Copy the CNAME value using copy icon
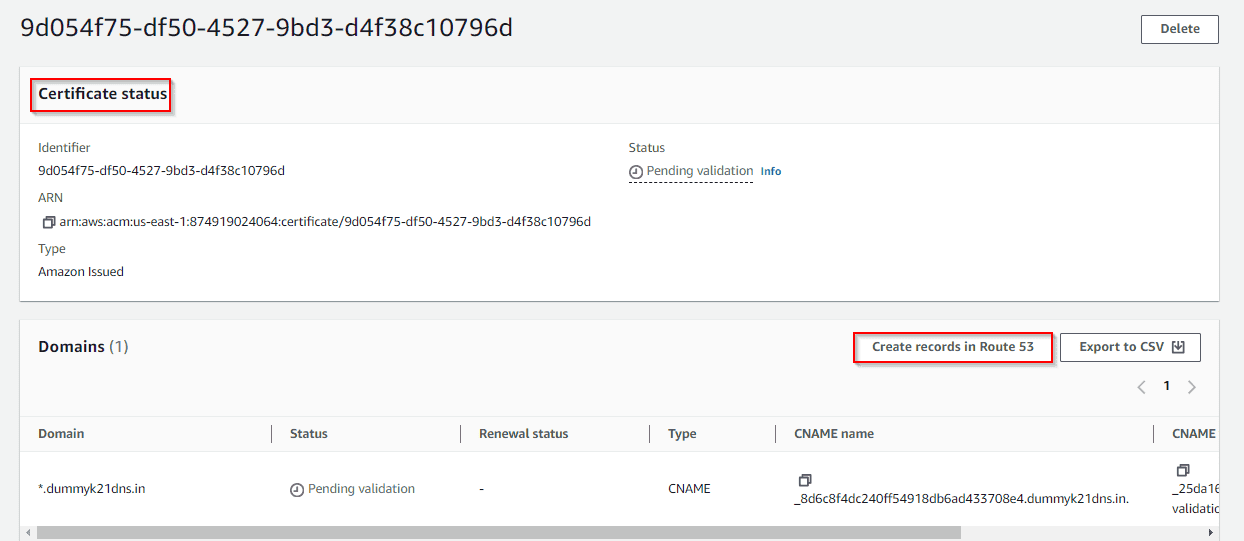Image resolution: width=1244 pixels, height=541 pixels. [x=1183, y=470]
